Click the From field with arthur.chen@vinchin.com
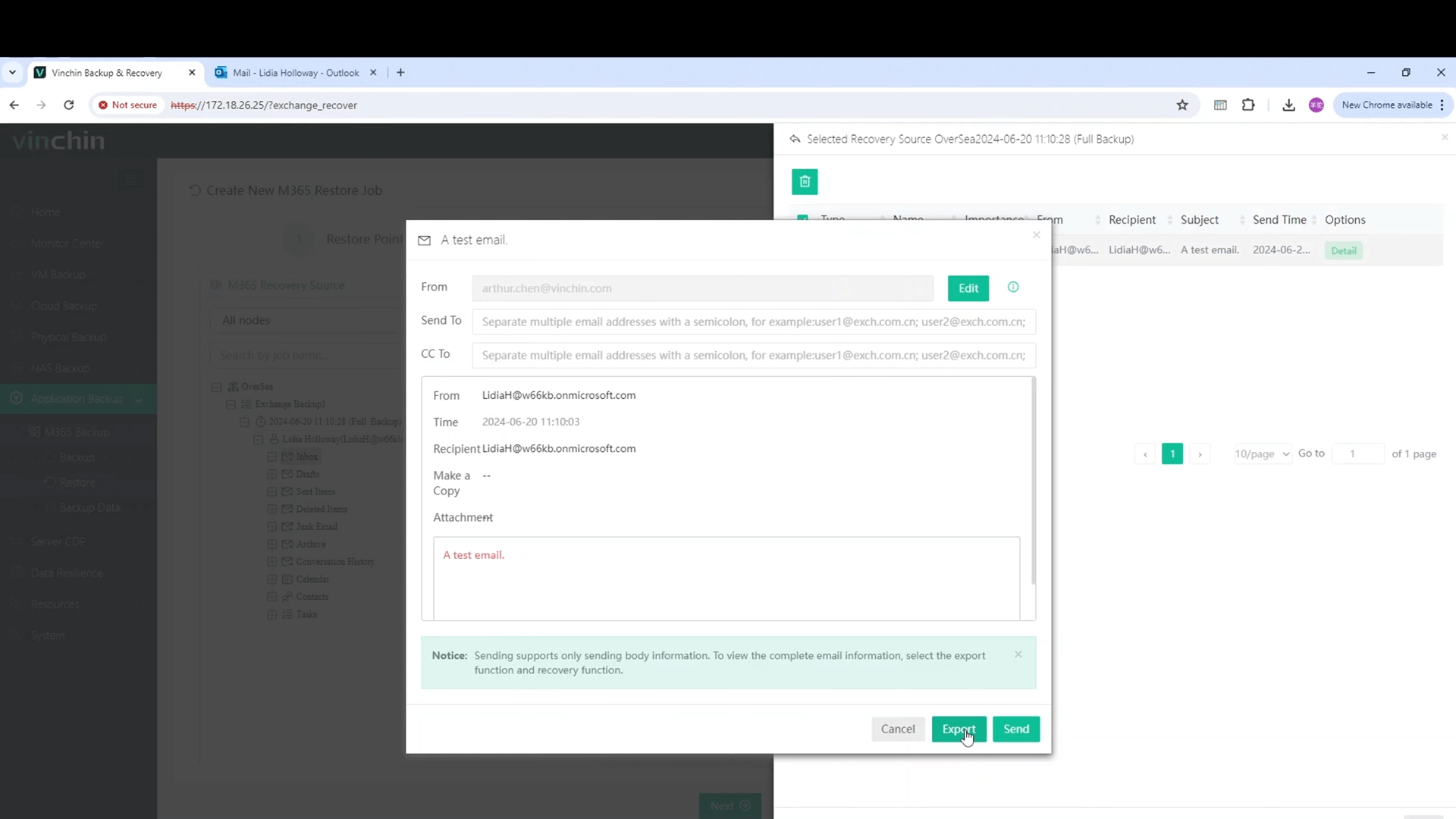 point(702,288)
